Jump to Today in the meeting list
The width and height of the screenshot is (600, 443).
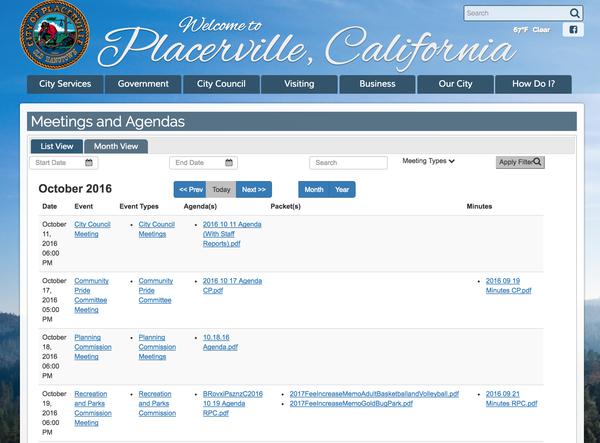point(221,189)
